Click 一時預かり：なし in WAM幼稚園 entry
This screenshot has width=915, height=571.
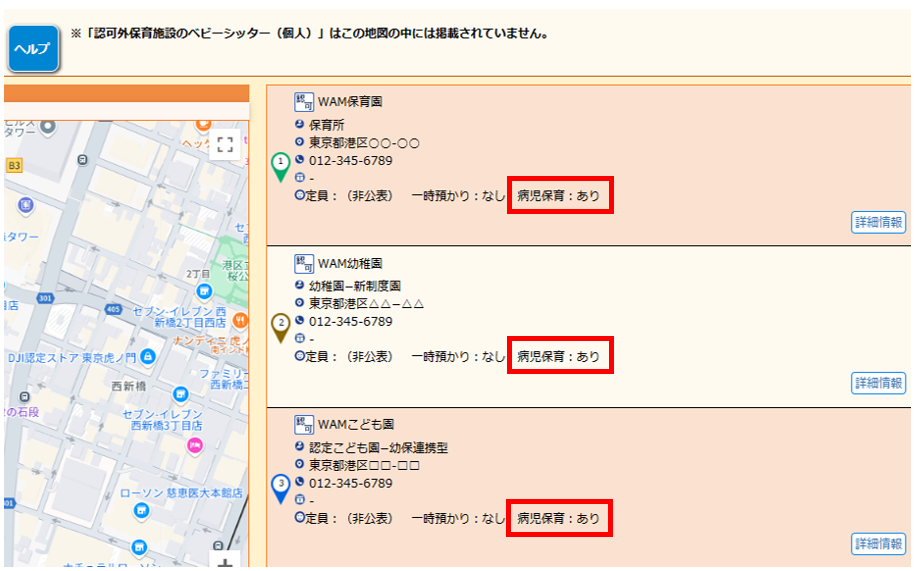coord(458,357)
